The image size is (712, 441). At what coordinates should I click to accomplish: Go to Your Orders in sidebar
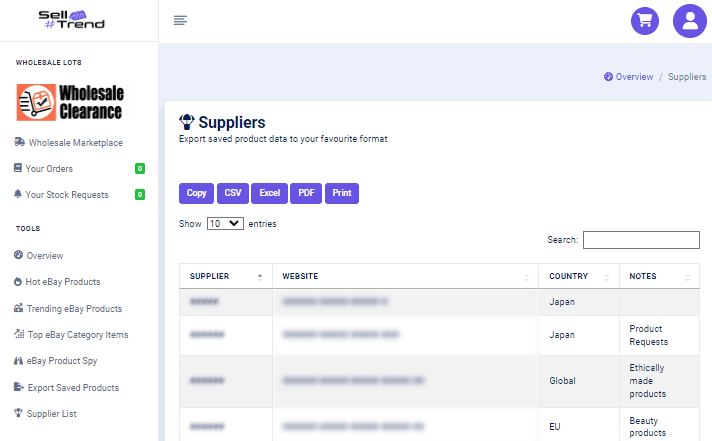coord(49,169)
